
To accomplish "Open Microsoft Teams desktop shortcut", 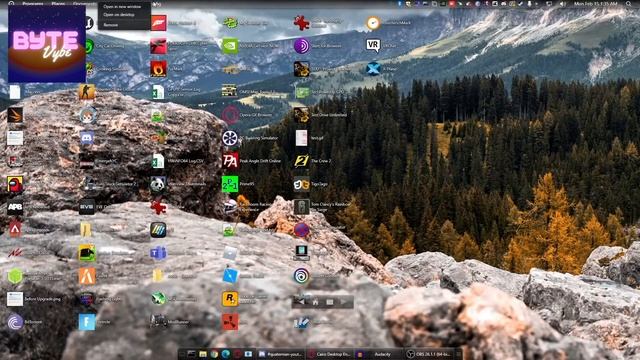I will pos(158,253).
